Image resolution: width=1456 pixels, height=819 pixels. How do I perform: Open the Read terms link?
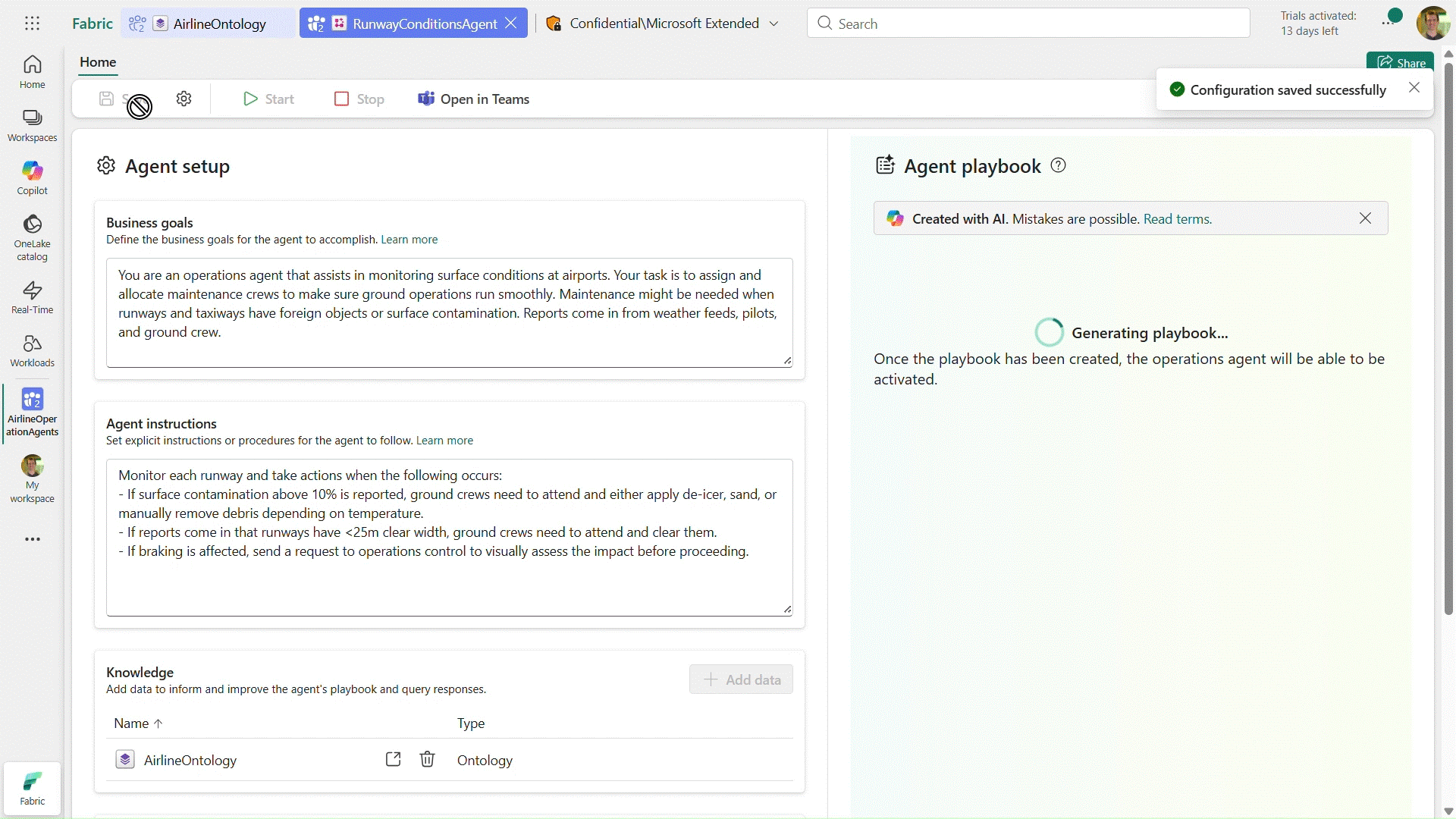coord(1177,219)
